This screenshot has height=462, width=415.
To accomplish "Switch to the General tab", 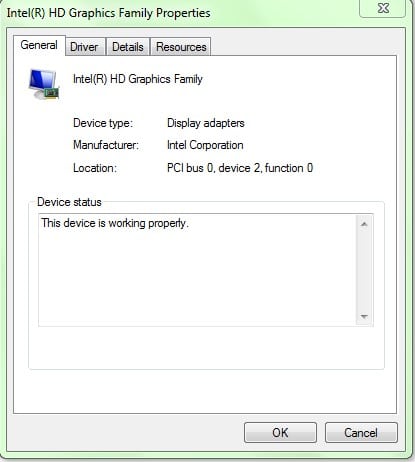I will point(39,45).
